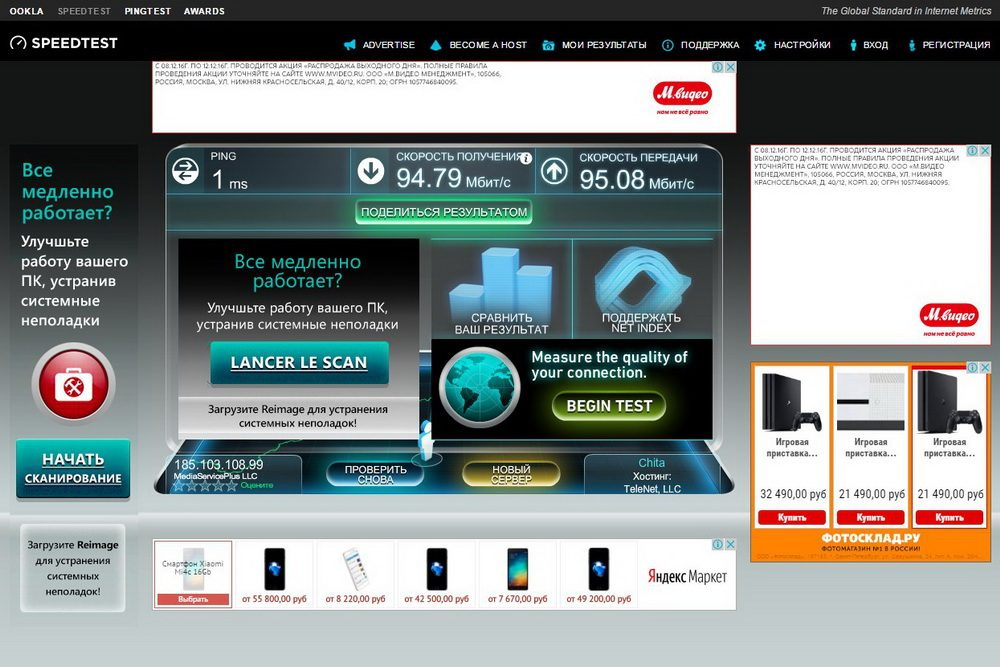Click the M.Видео logo in top banner

click(682, 96)
